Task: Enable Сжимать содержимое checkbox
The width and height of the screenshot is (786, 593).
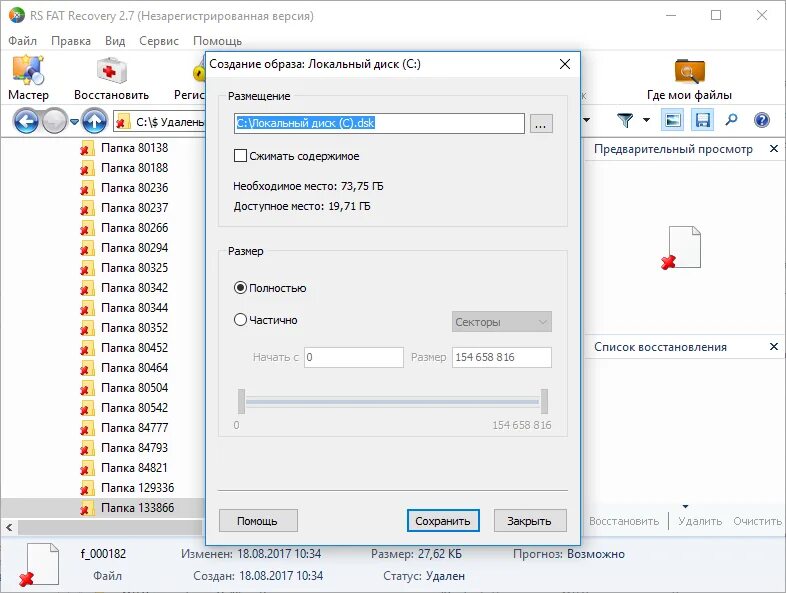Action: [240, 155]
